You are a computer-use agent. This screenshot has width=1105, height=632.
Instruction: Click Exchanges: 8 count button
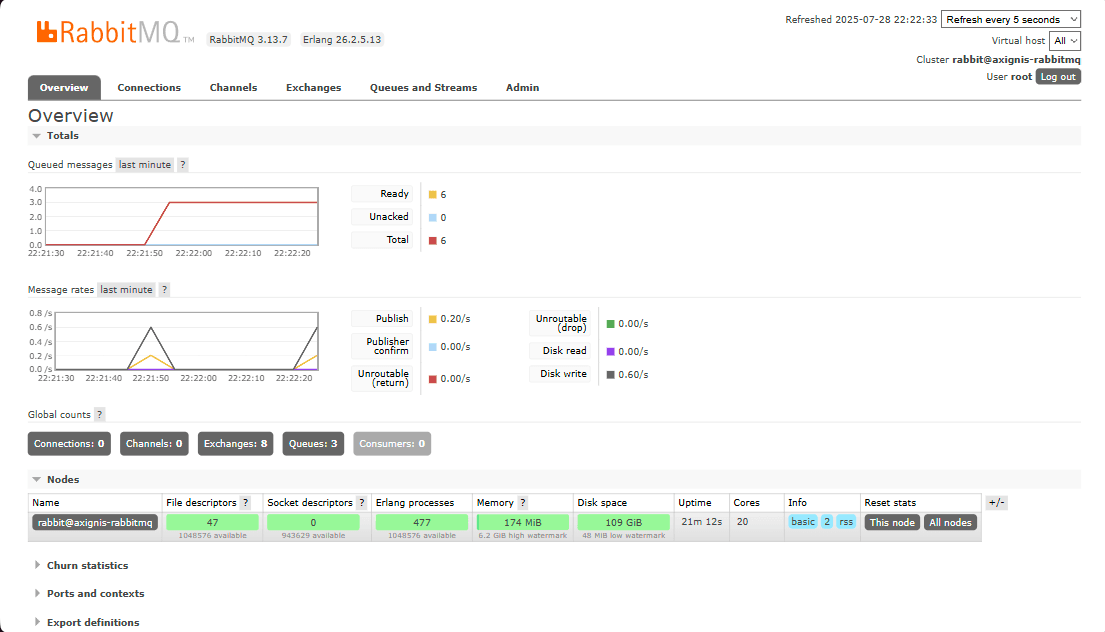tap(235, 444)
